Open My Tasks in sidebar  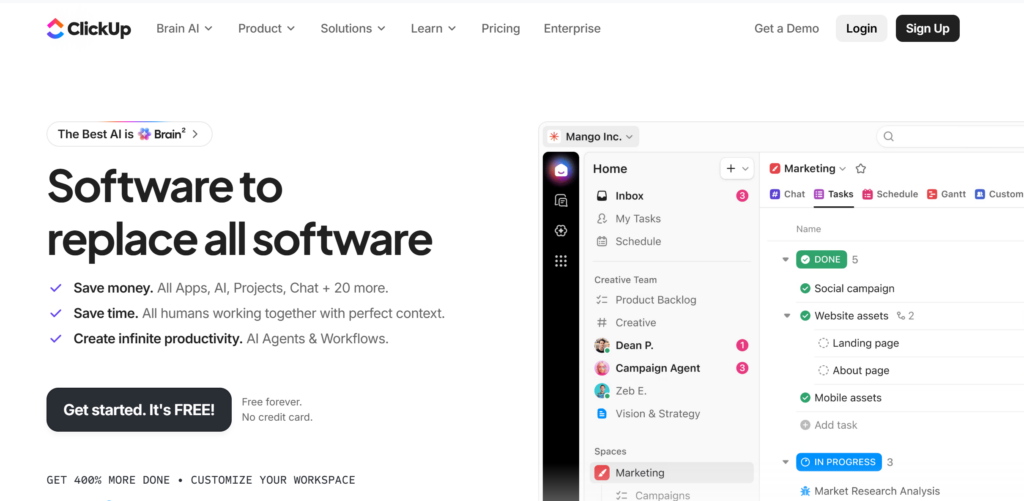tap(671, 219)
